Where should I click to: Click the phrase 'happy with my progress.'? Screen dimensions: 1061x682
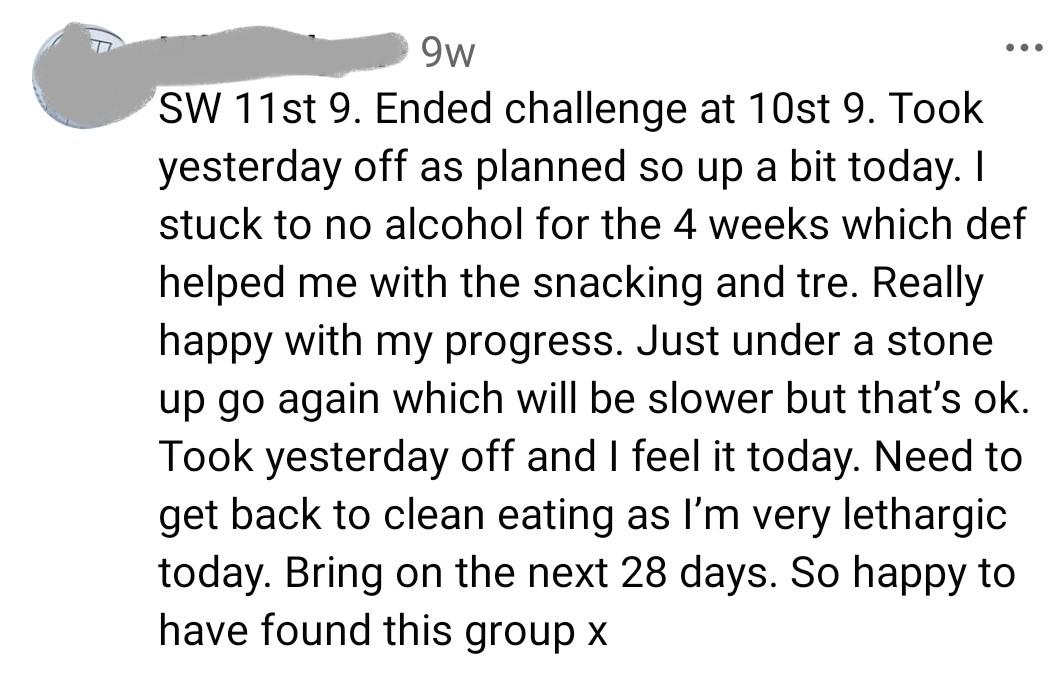coord(389,341)
